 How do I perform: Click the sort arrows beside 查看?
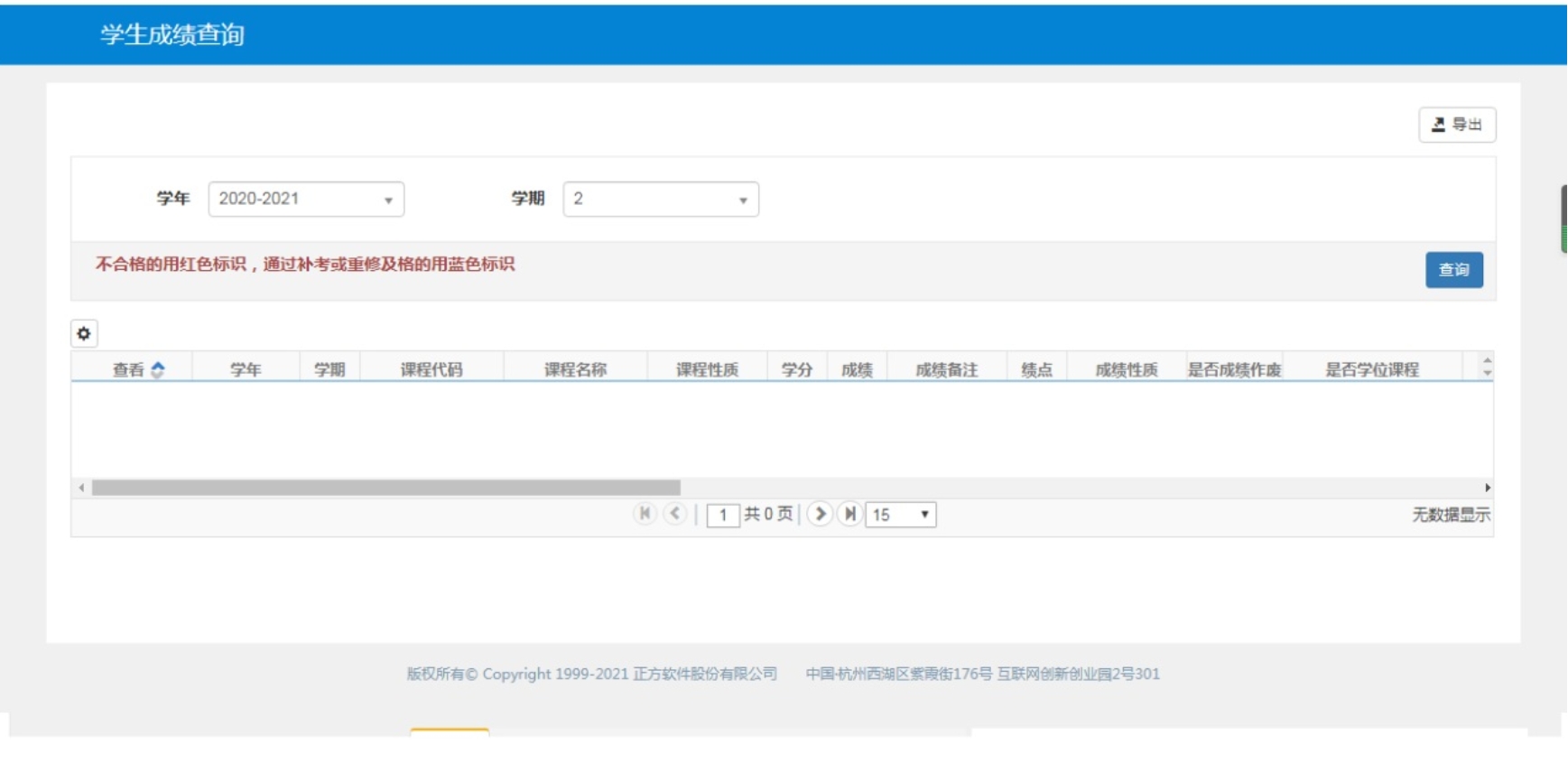tap(158, 369)
